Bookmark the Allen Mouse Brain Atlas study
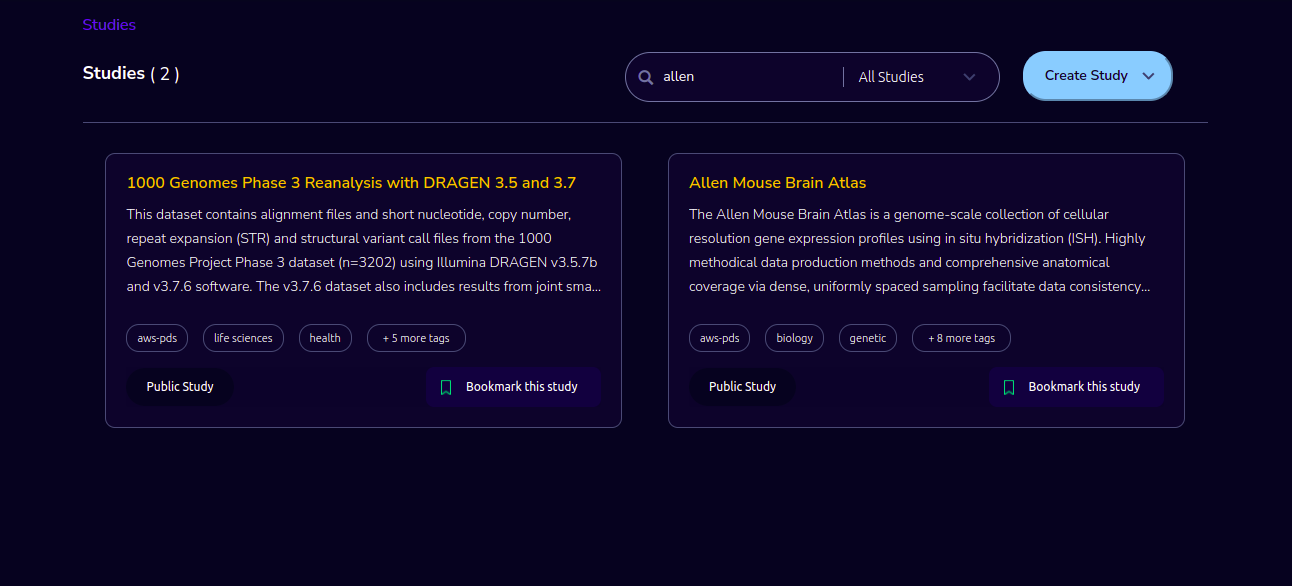The height and width of the screenshot is (586, 1292). [1076, 387]
